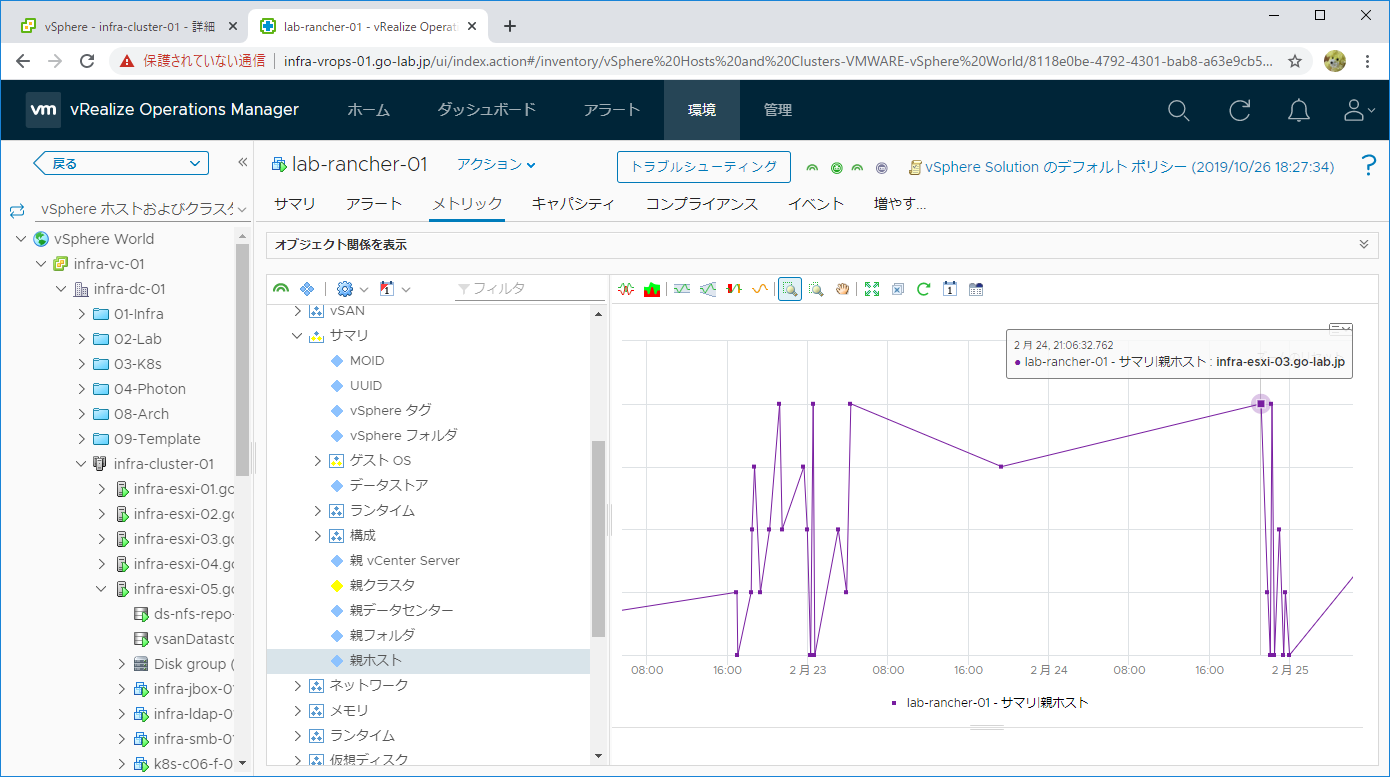Image resolution: width=1390 pixels, height=777 pixels.
Task: Select the コンプライアンス tab
Action: tap(702, 204)
